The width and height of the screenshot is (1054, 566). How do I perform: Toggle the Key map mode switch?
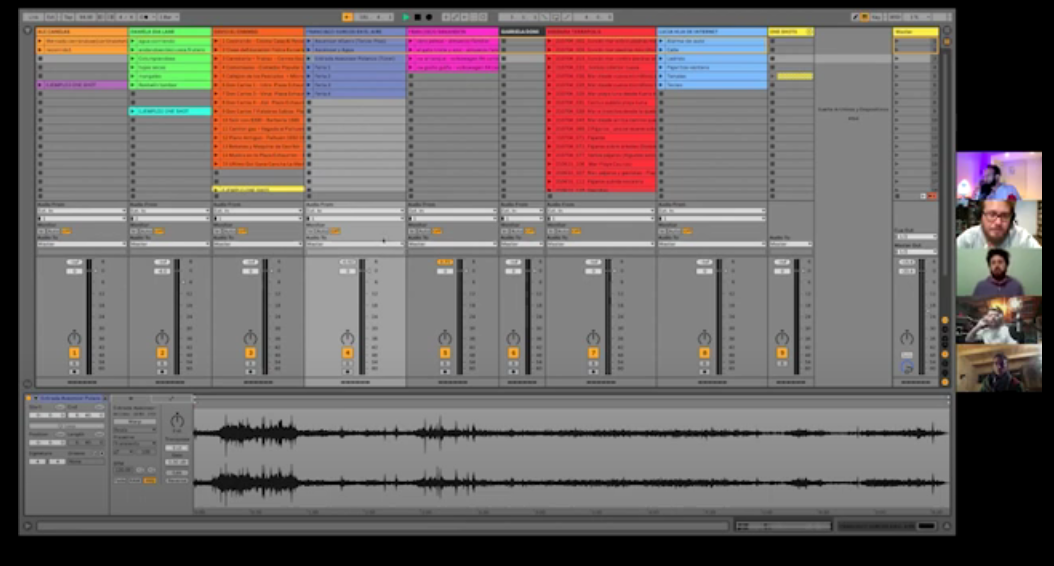coord(878,17)
